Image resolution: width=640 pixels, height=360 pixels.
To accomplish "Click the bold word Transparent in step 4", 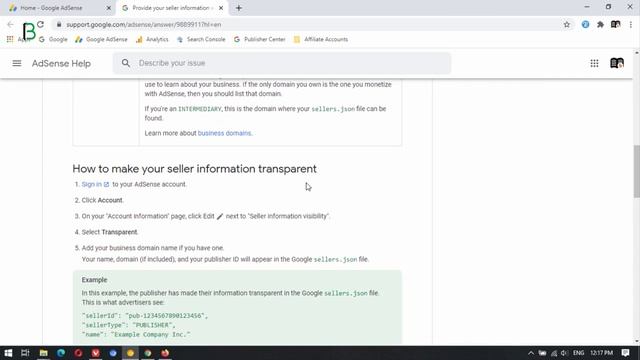I will tap(119, 232).
